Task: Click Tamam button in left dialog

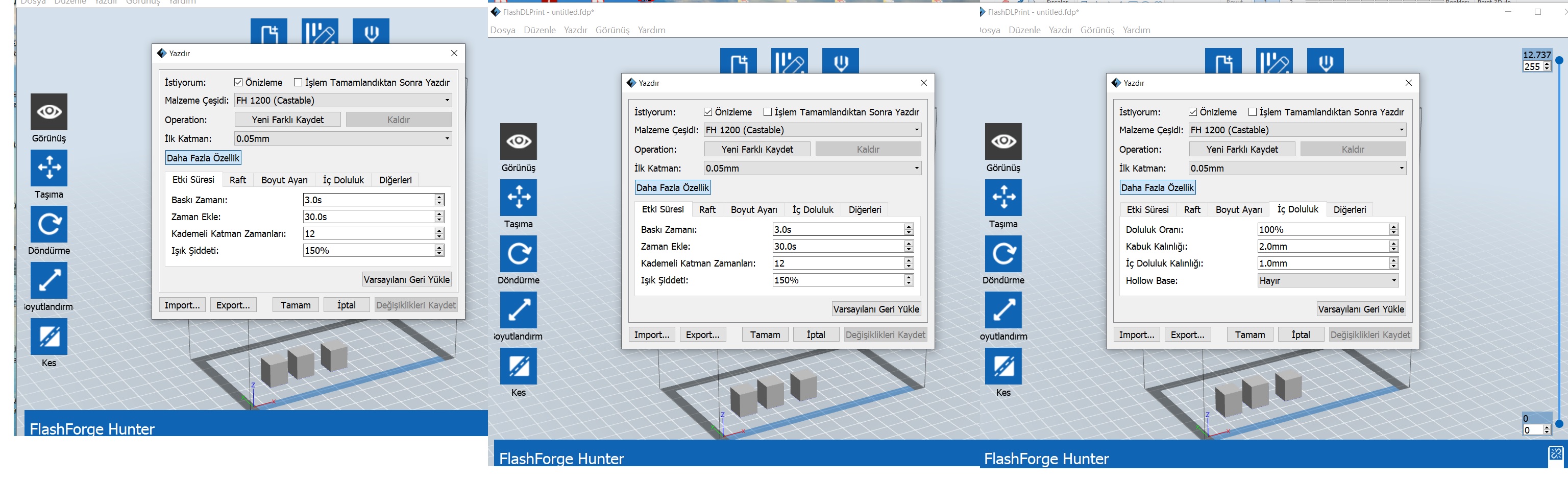Action: click(x=295, y=305)
